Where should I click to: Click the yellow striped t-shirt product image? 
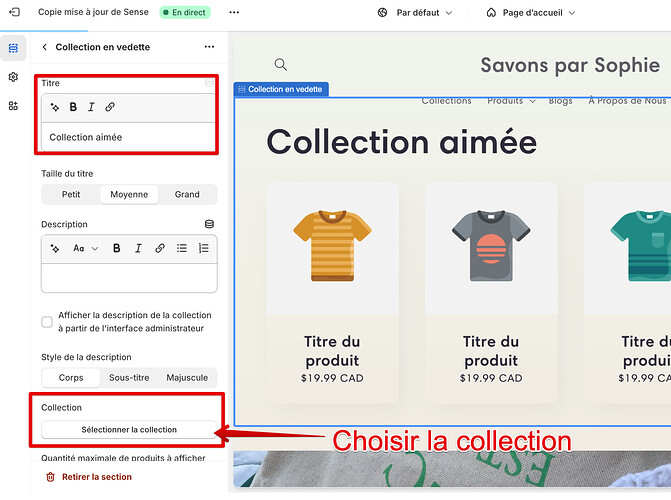click(333, 246)
